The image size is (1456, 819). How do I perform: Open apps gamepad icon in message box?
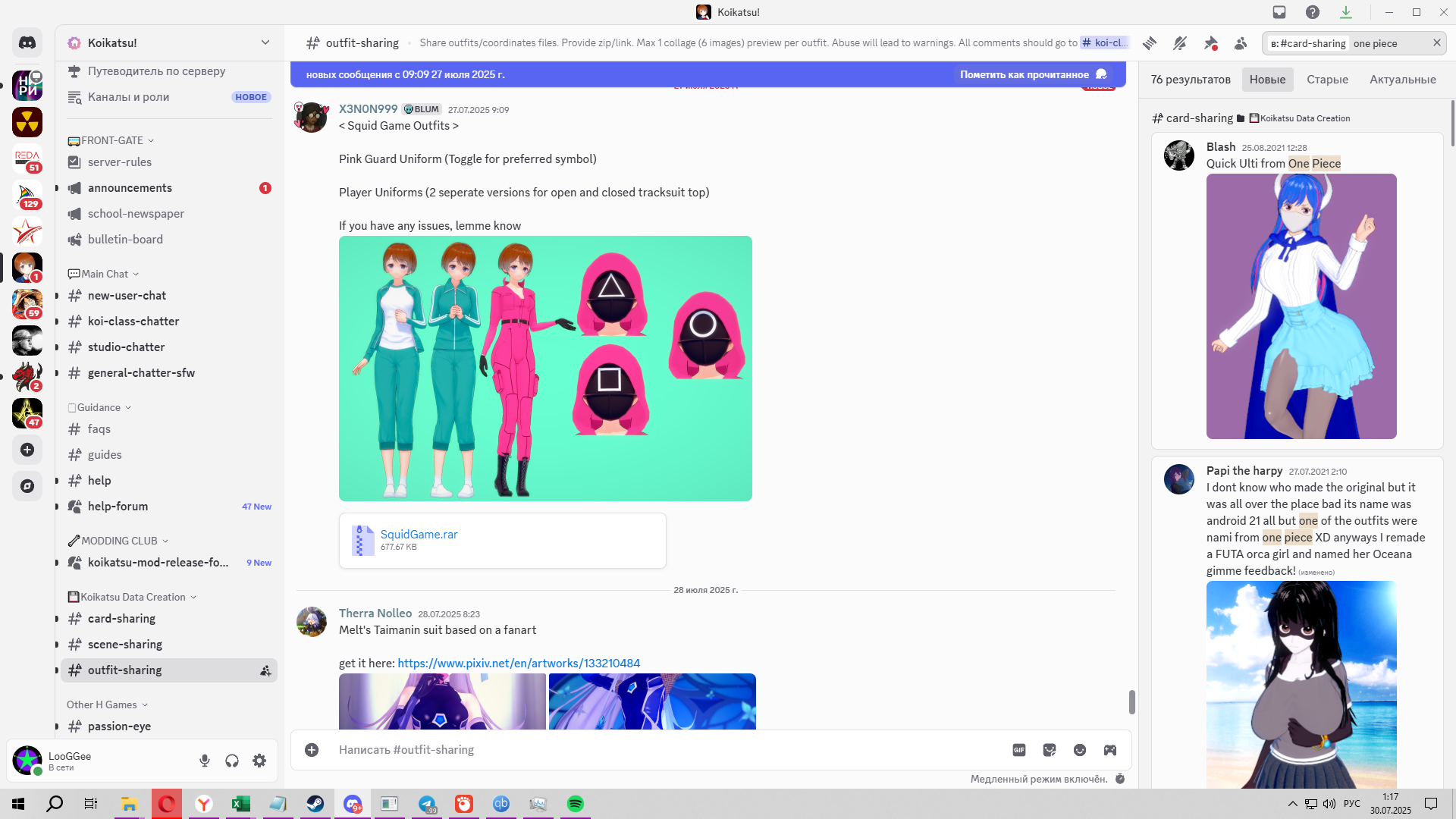pyautogui.click(x=1110, y=750)
